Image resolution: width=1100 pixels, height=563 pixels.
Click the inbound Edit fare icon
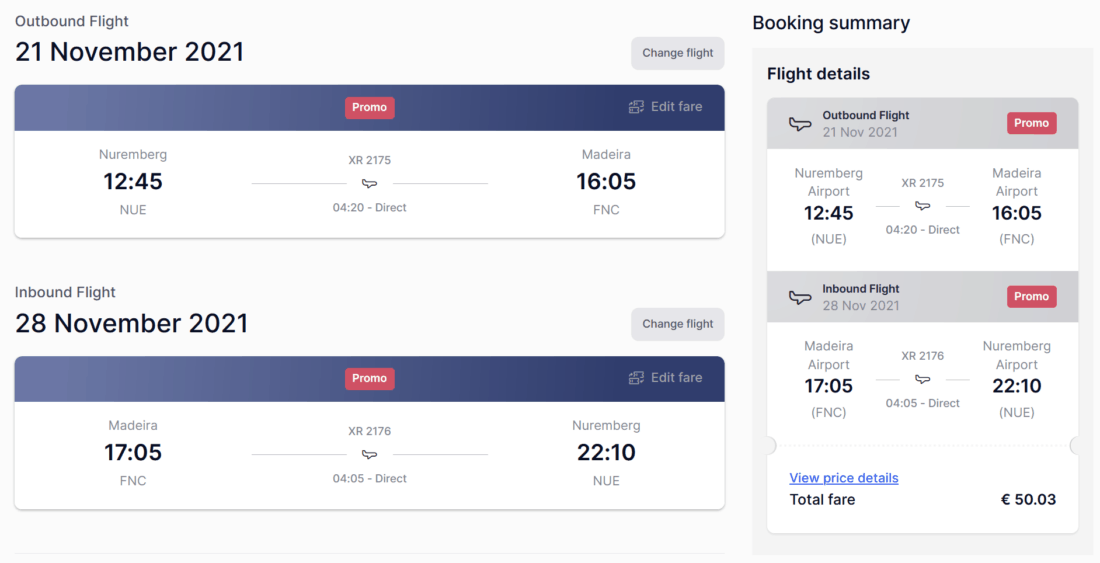point(636,378)
